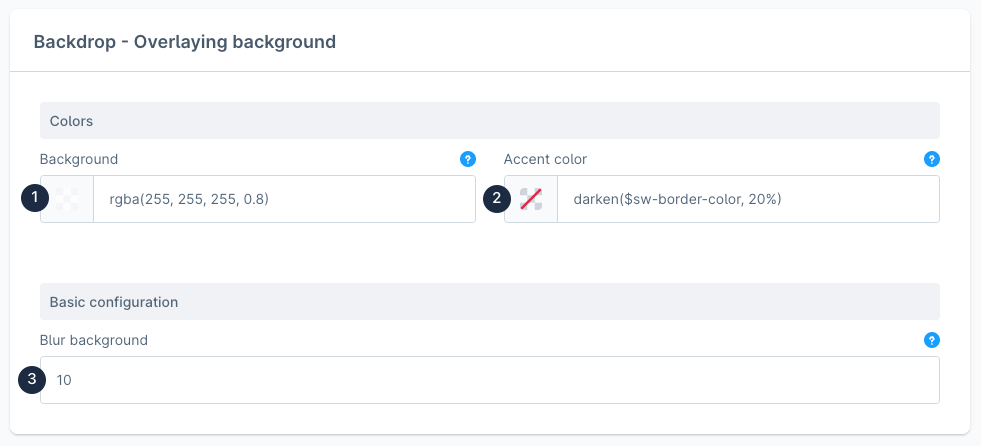Click the Basic configuration section header

tap(489, 302)
